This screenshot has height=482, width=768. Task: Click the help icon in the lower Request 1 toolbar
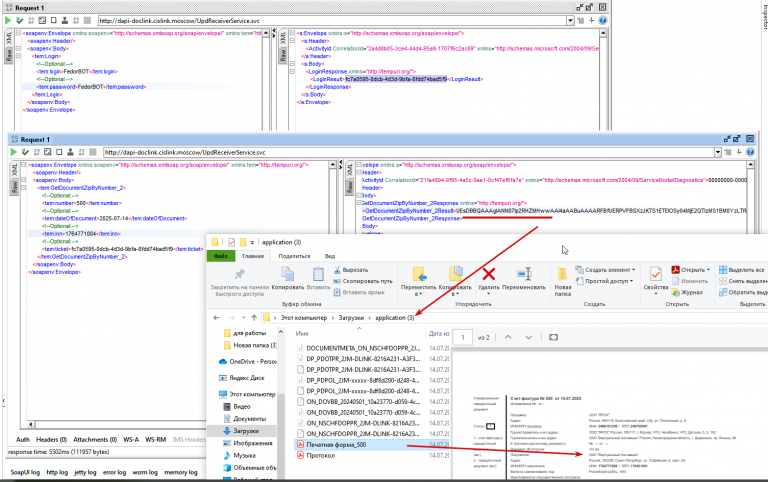[x=750, y=152]
